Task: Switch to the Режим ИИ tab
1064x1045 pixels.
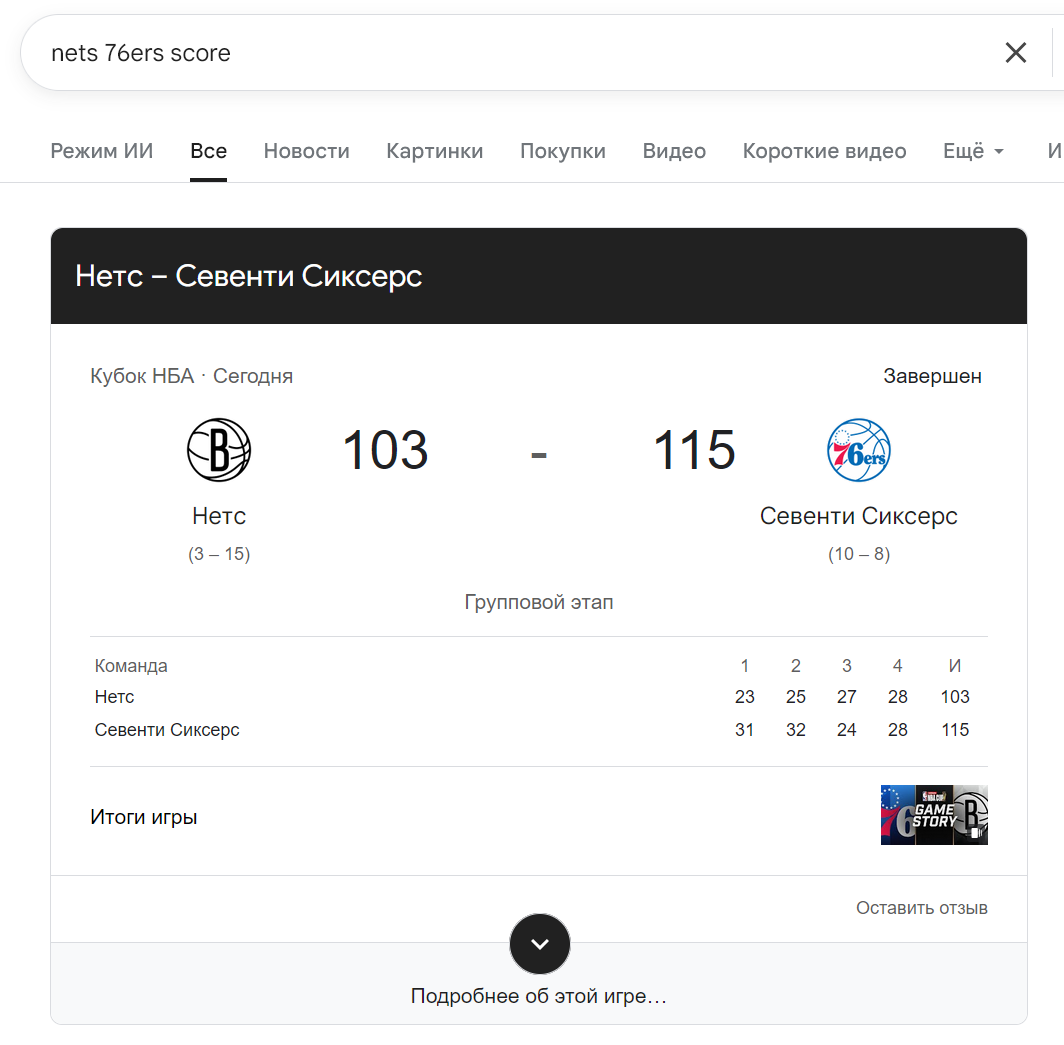Action: pos(102,151)
